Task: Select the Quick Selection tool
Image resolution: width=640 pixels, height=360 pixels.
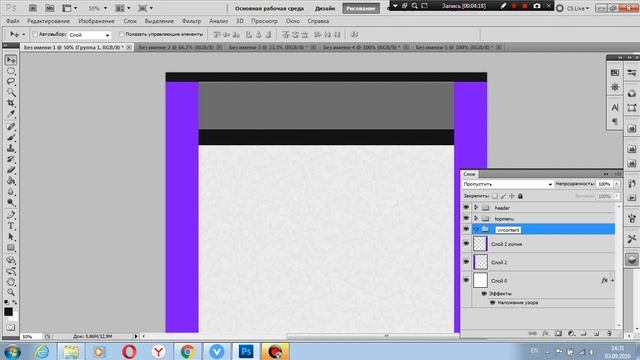Action: [x=11, y=92]
